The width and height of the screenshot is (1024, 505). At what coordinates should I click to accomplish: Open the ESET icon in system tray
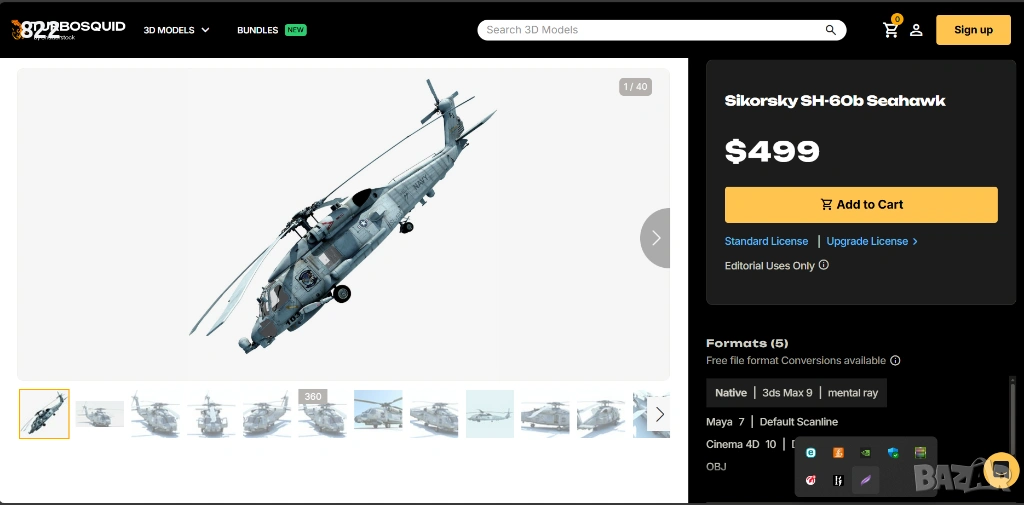click(x=811, y=453)
